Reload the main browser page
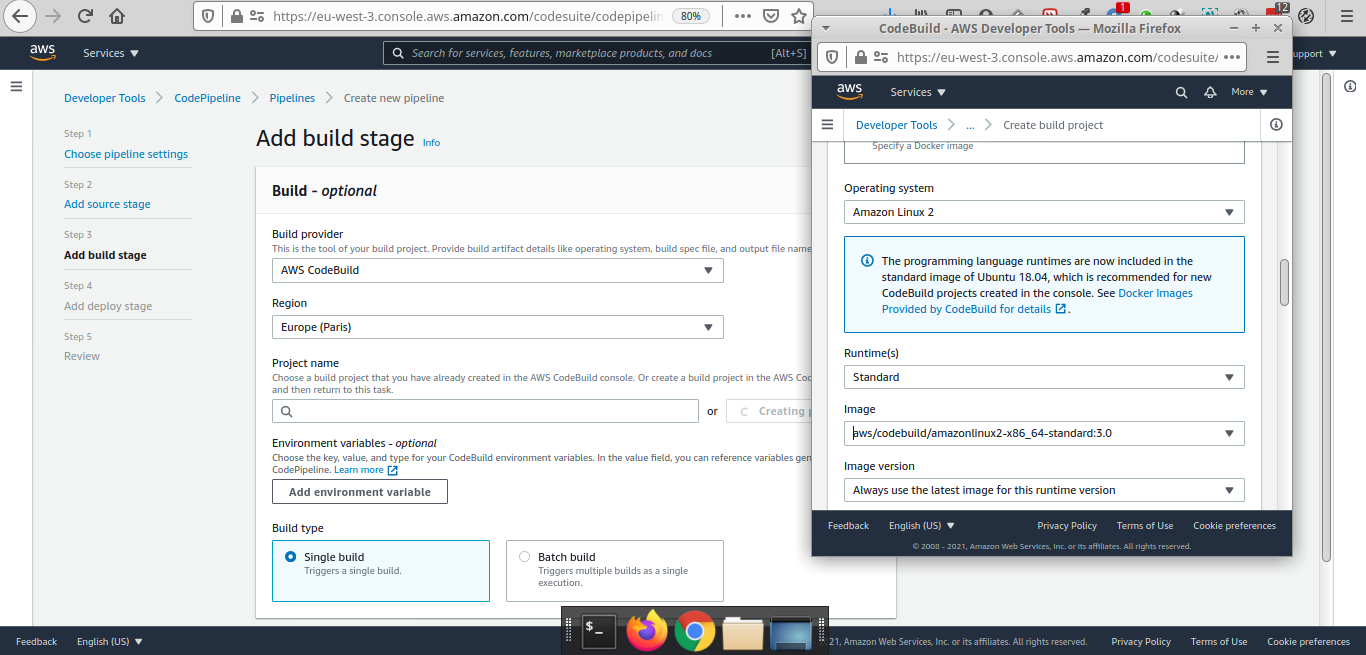Image resolution: width=1366 pixels, height=655 pixels. [x=85, y=16]
